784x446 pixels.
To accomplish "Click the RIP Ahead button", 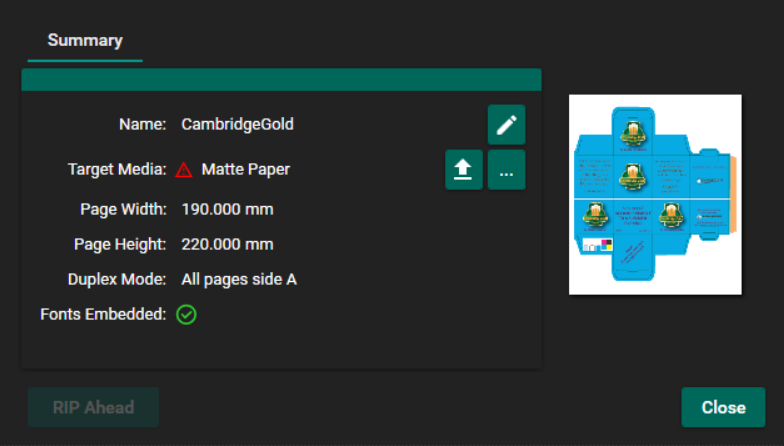I will click(x=93, y=407).
